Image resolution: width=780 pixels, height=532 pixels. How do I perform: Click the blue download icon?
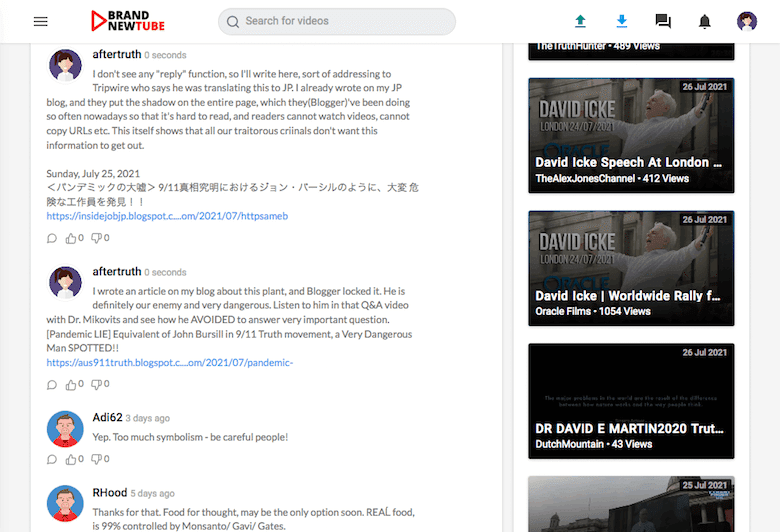(621, 21)
